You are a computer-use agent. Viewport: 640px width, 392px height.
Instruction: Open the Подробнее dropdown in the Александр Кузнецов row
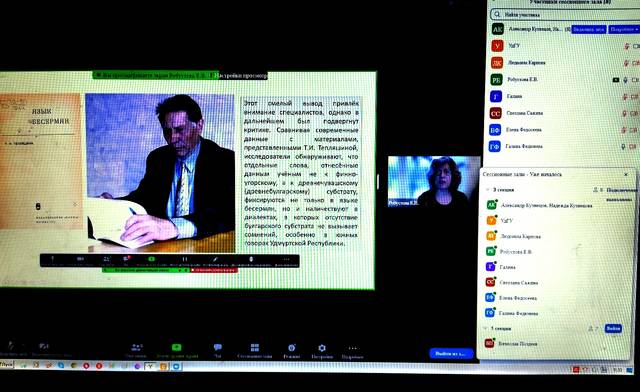[x=624, y=29]
